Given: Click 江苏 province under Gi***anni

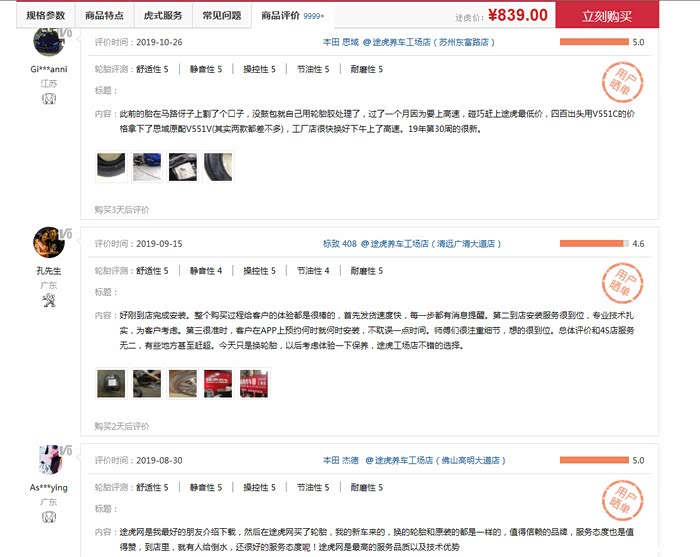Looking at the screenshot, I should click(49, 83).
